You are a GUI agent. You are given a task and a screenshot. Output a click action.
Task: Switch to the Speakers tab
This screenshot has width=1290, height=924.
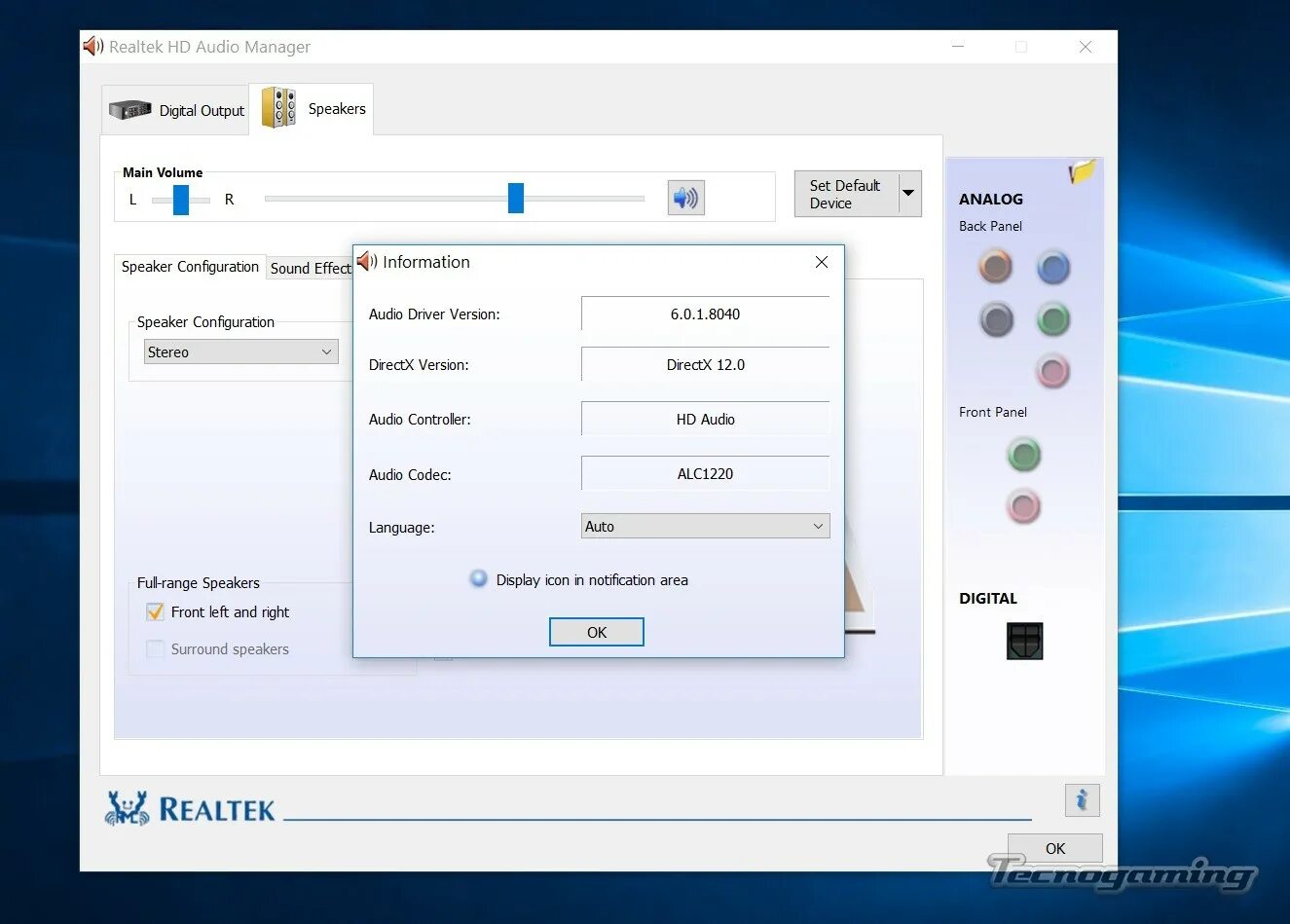pyautogui.click(x=312, y=109)
